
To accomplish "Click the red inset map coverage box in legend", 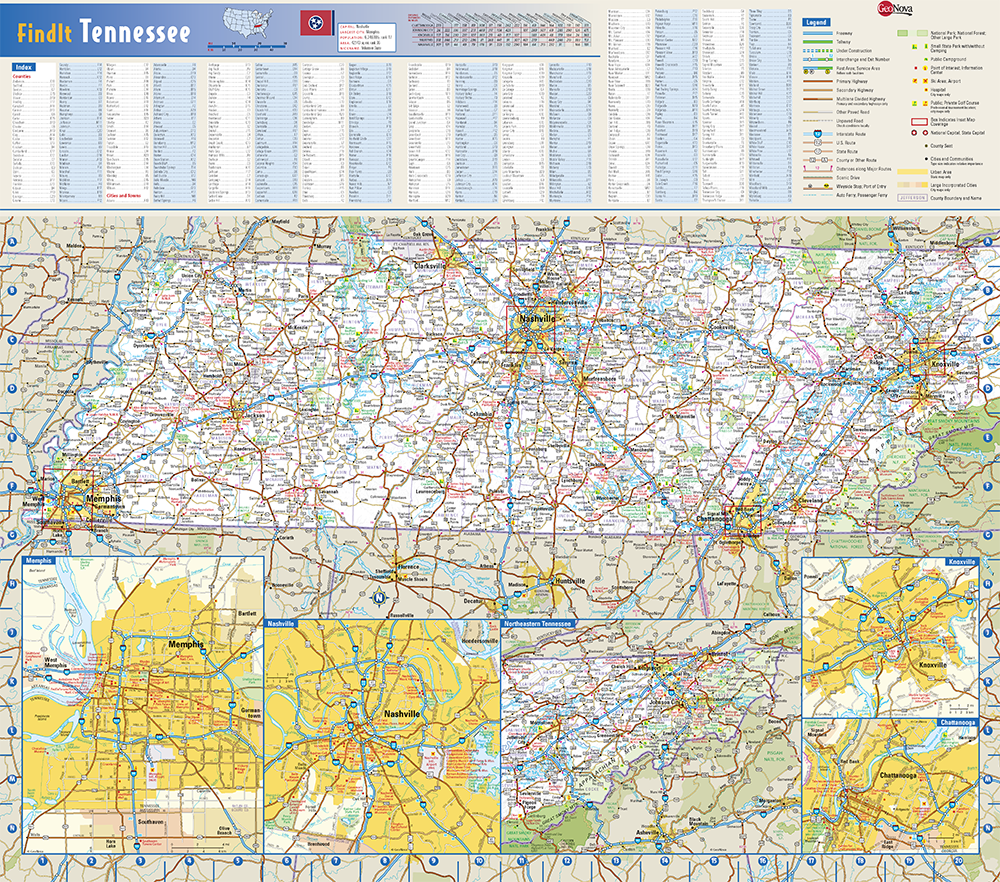I will pos(919,121).
